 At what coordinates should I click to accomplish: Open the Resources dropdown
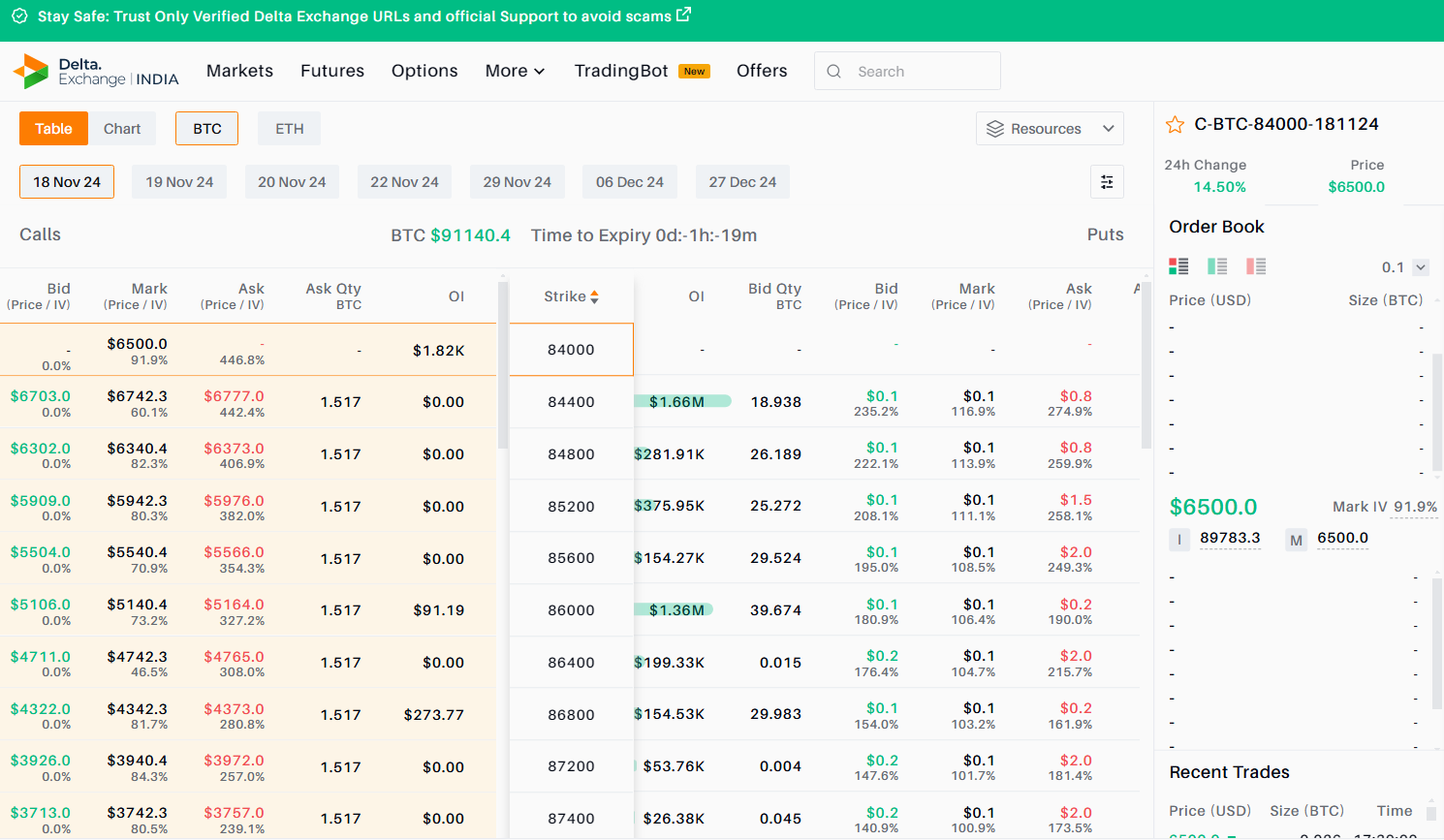pos(1050,129)
